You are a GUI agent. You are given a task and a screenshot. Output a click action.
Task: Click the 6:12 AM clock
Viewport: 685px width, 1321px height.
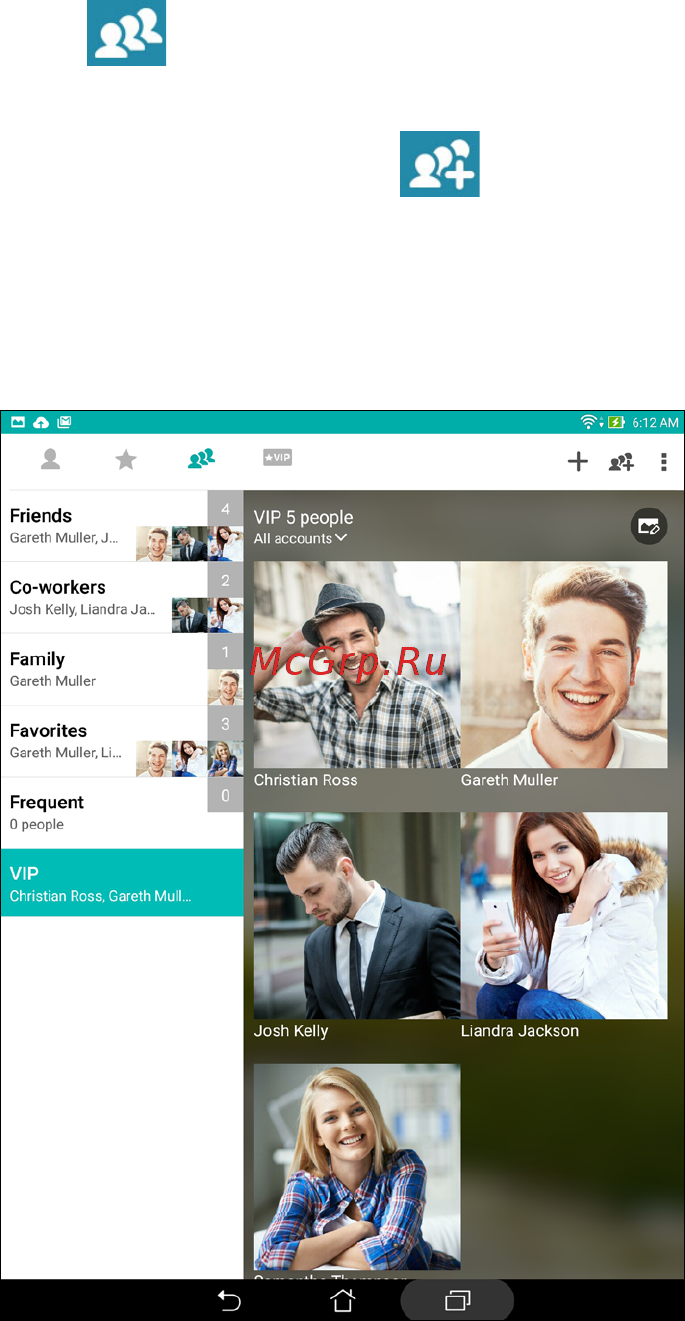[655, 423]
